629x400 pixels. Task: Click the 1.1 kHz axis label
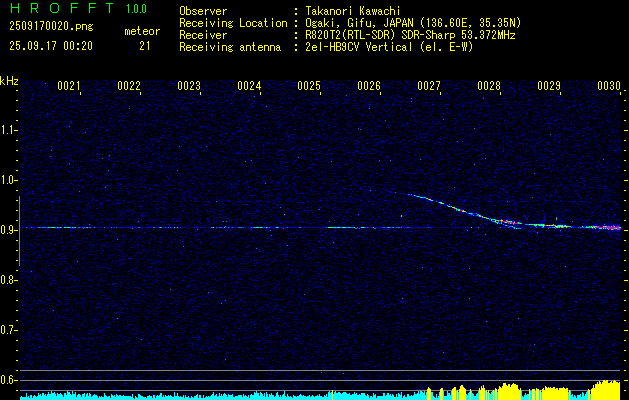click(x=8, y=130)
